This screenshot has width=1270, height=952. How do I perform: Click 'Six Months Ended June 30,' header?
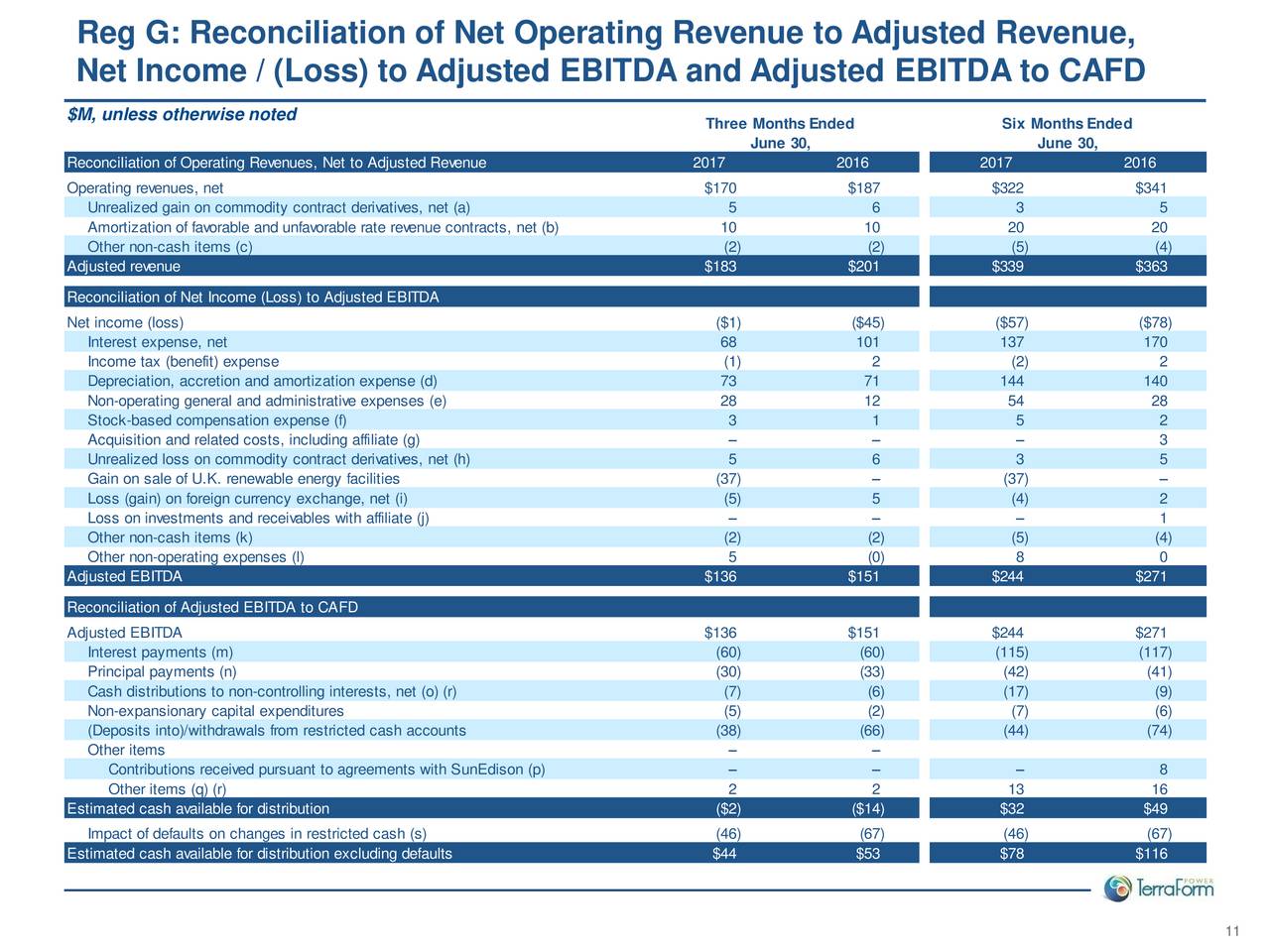click(1067, 133)
